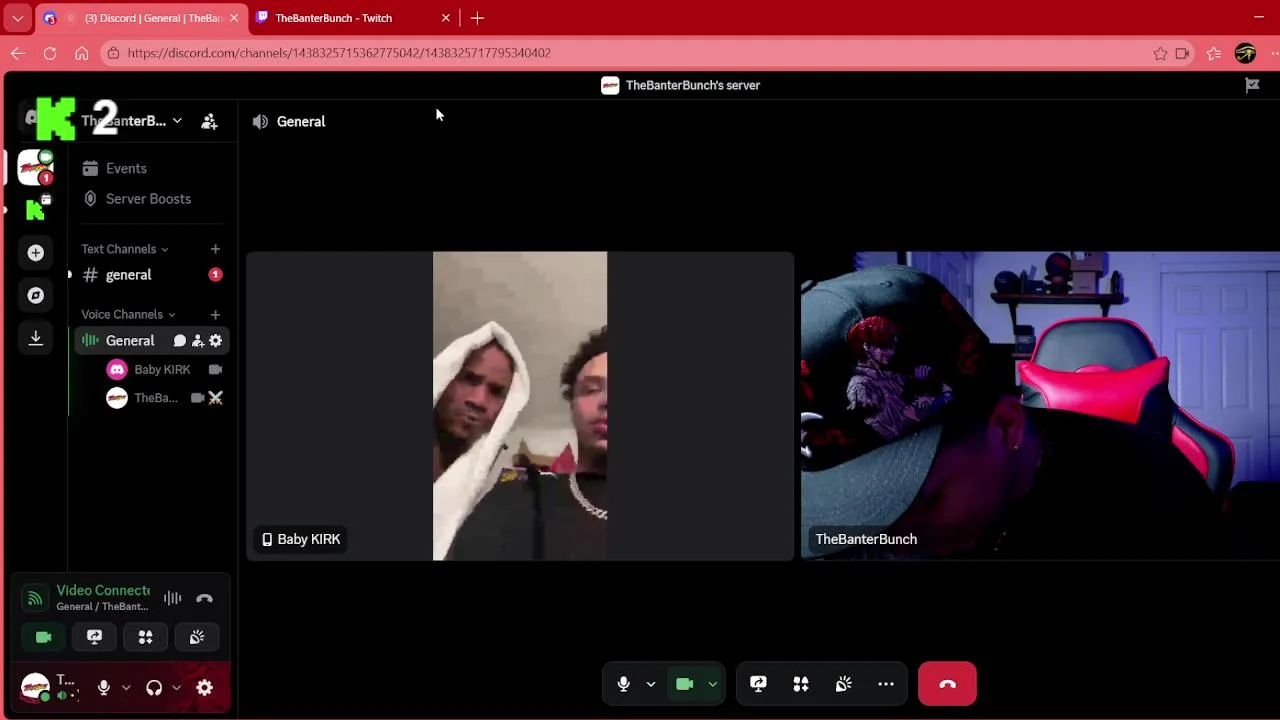Open User Settings gear
Viewport: 1280px width, 720px height.
point(204,688)
